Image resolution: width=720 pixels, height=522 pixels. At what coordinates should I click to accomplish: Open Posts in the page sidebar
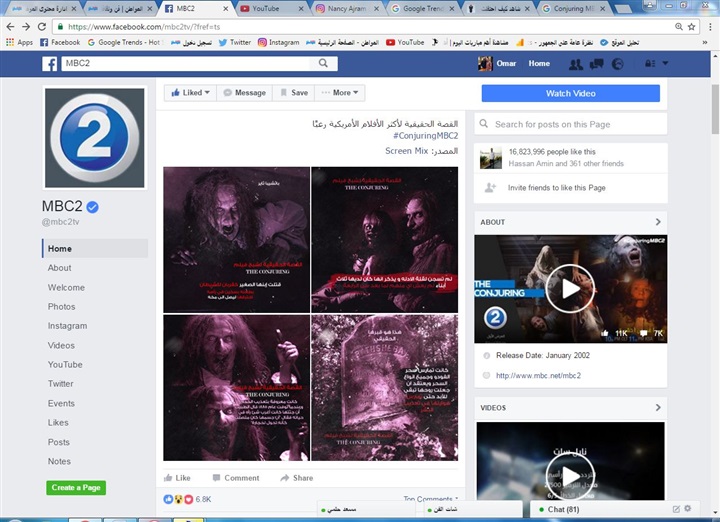click(59, 442)
